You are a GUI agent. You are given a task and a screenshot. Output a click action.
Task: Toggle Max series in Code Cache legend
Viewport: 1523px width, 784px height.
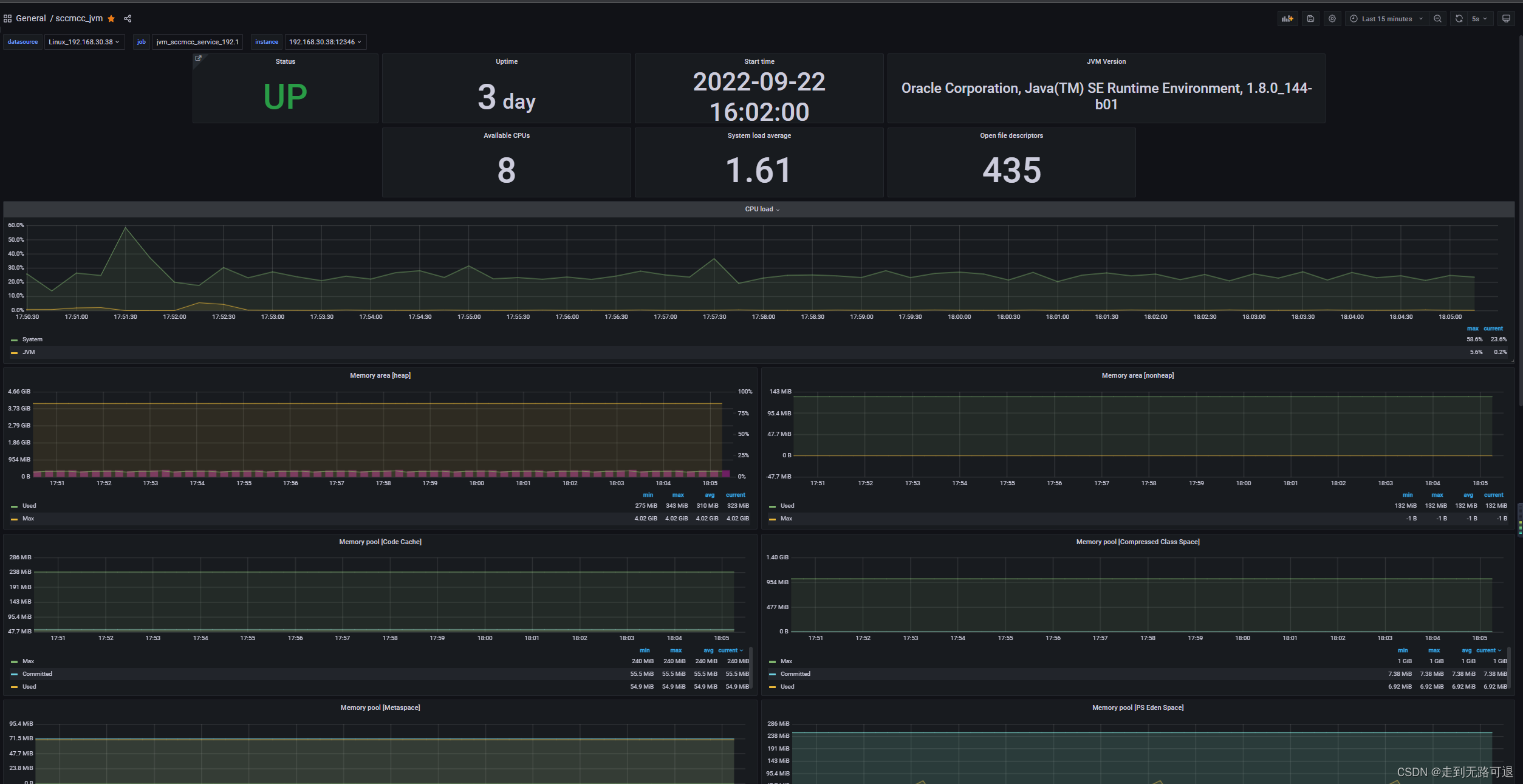click(x=28, y=661)
